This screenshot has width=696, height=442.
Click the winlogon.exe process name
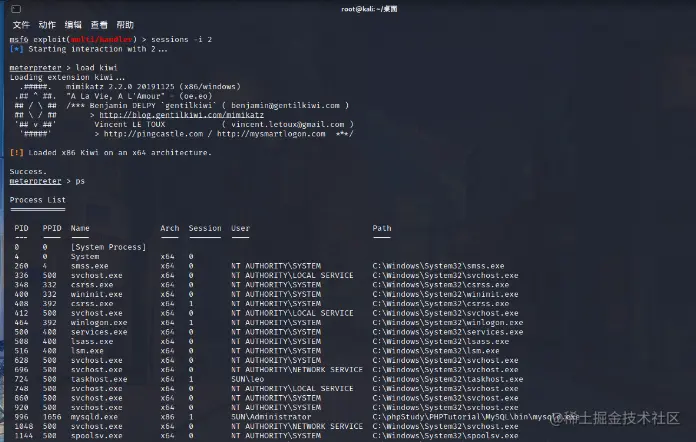click(x=99, y=323)
